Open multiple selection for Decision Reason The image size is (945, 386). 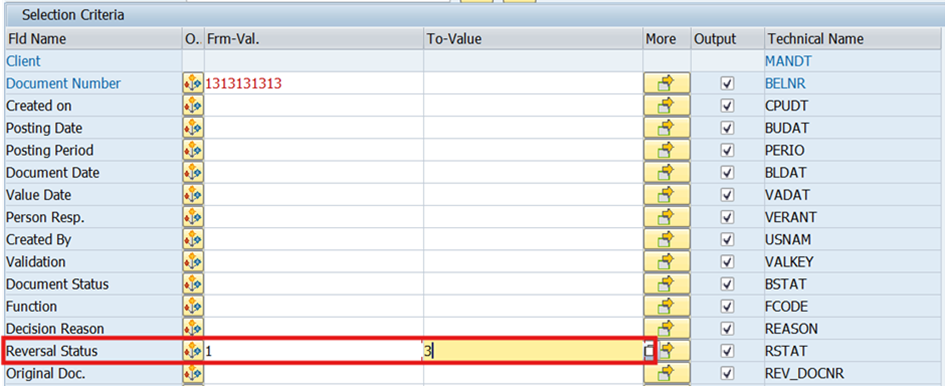667,328
